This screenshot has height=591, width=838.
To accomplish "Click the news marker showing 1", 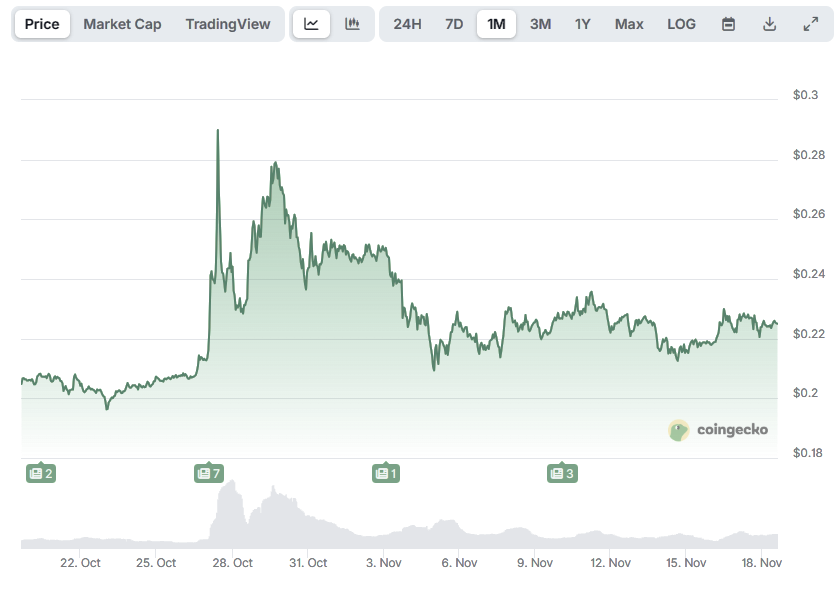I will click(385, 473).
